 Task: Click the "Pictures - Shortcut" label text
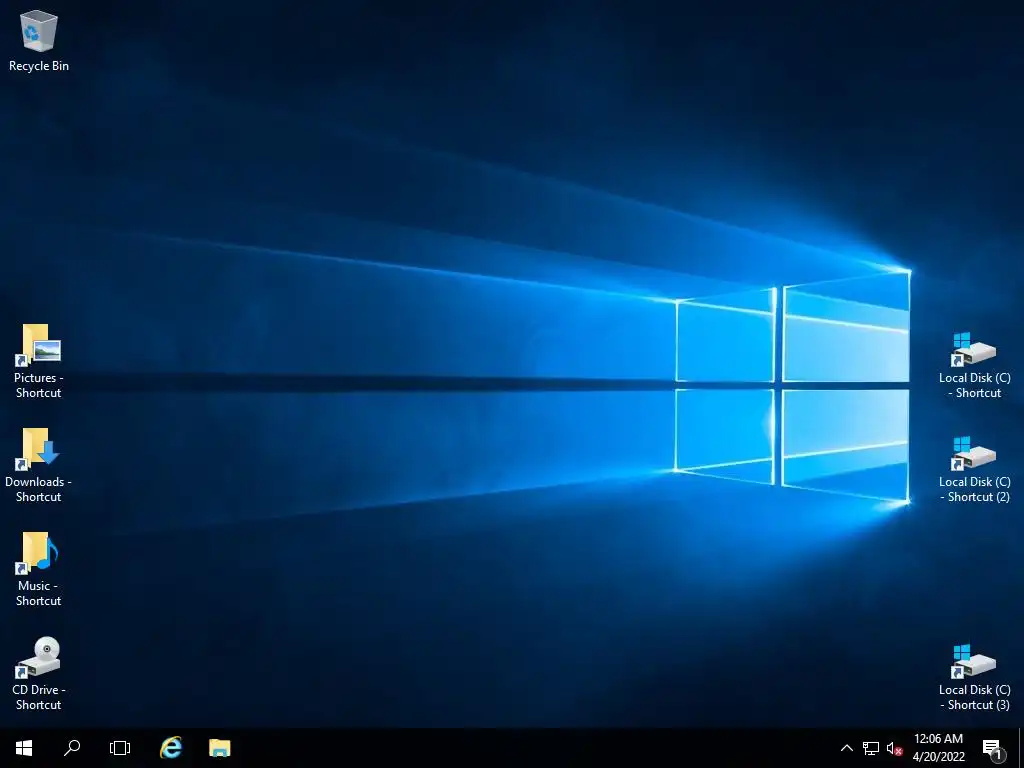39,385
